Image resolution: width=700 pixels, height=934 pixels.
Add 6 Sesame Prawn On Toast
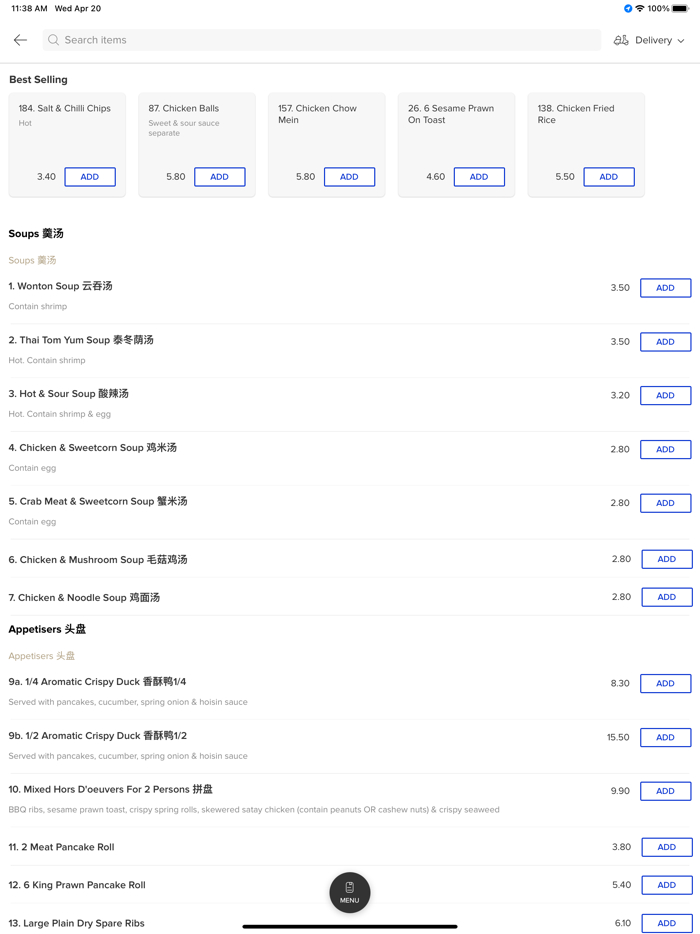pos(479,177)
